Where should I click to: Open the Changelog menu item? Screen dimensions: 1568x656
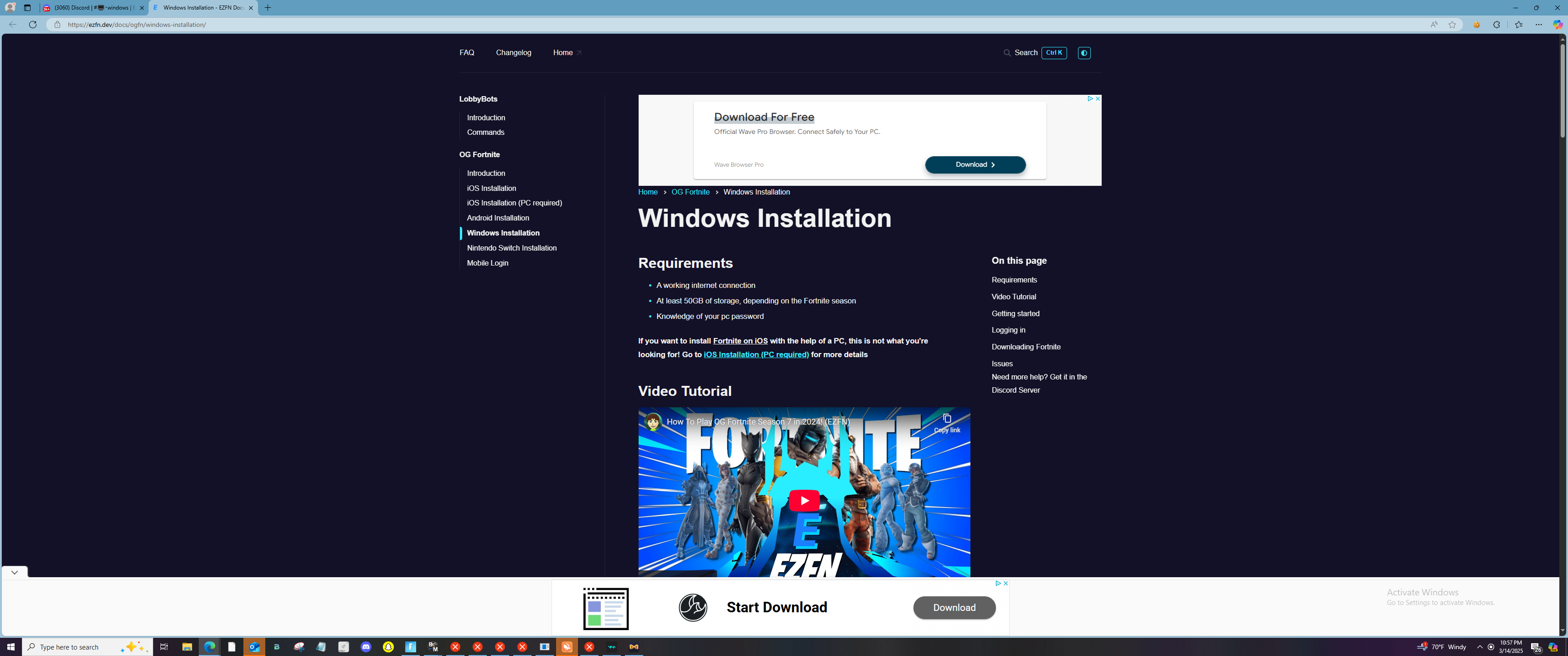click(513, 53)
